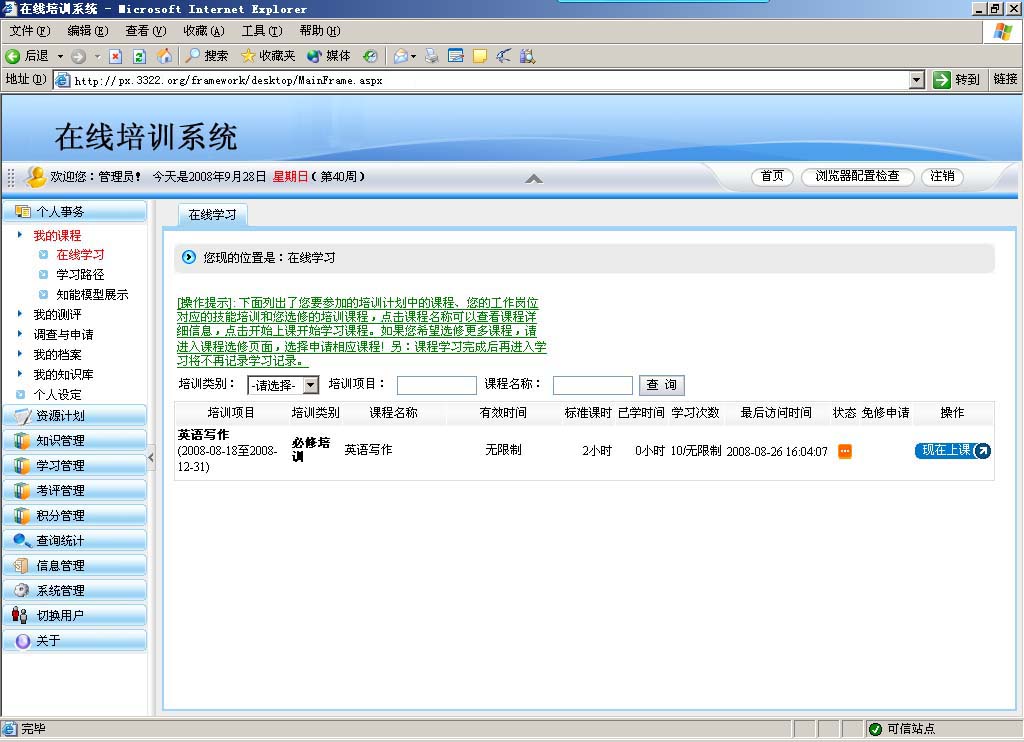Click the 查询 search button

tap(662, 385)
